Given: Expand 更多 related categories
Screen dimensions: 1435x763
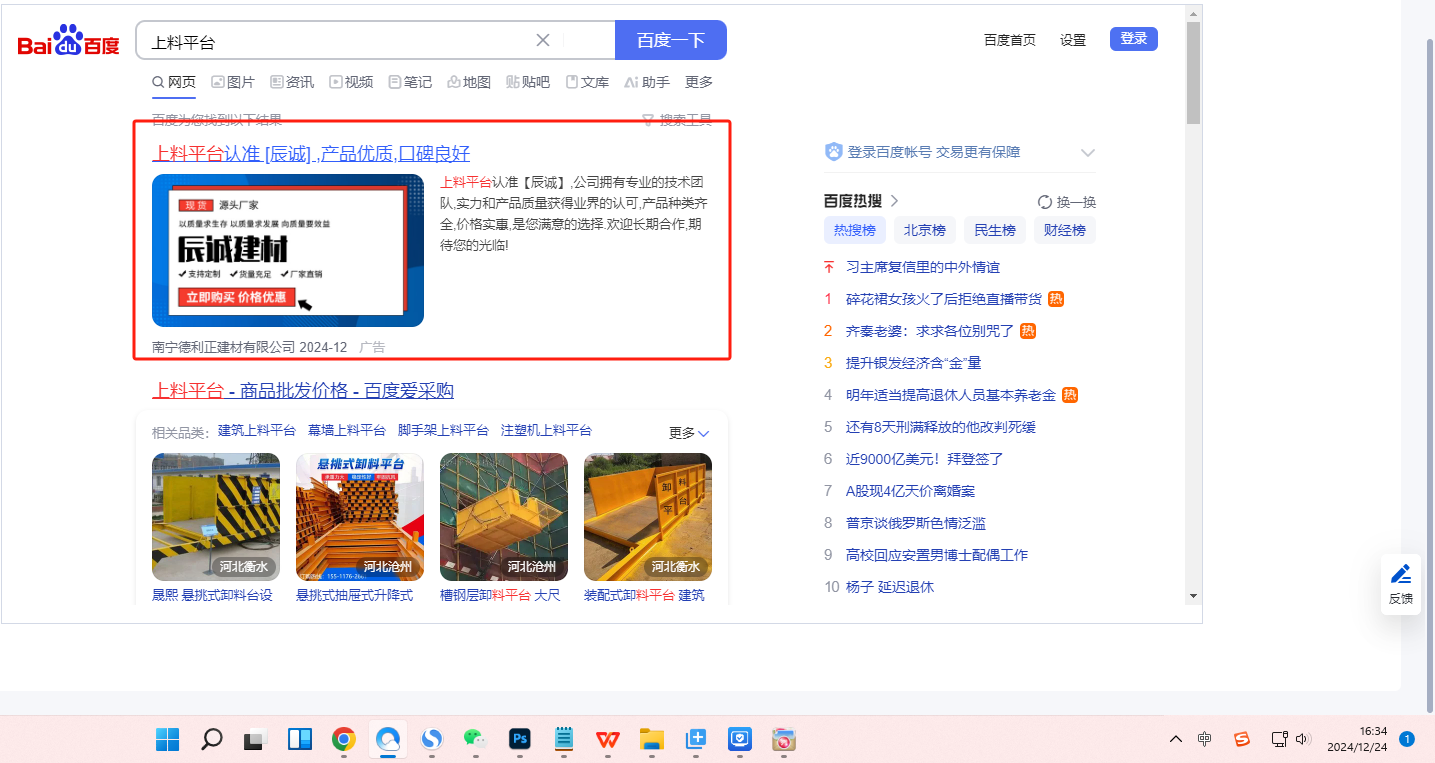Looking at the screenshot, I should click(x=689, y=433).
